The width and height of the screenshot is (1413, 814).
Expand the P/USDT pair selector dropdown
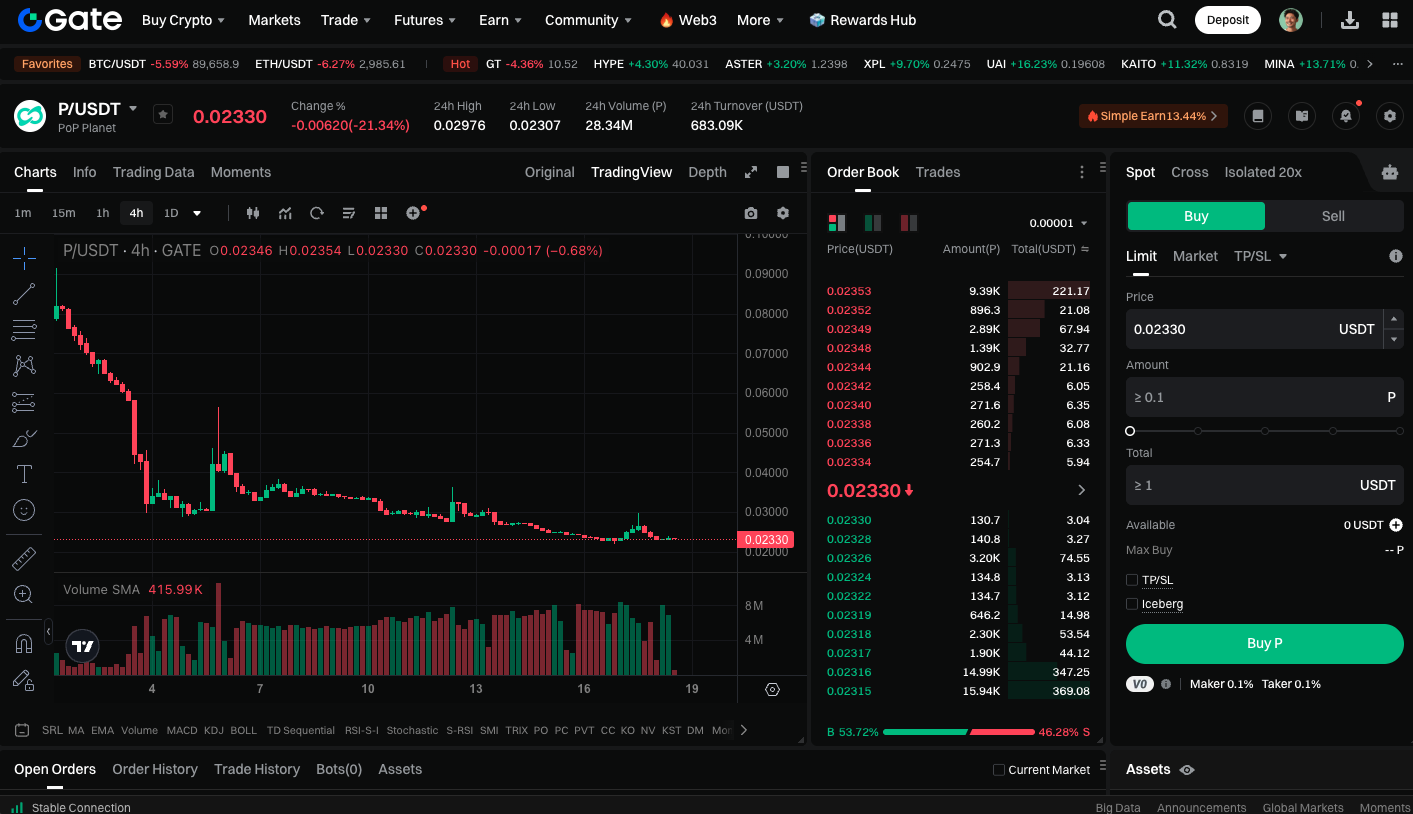[x=133, y=108]
